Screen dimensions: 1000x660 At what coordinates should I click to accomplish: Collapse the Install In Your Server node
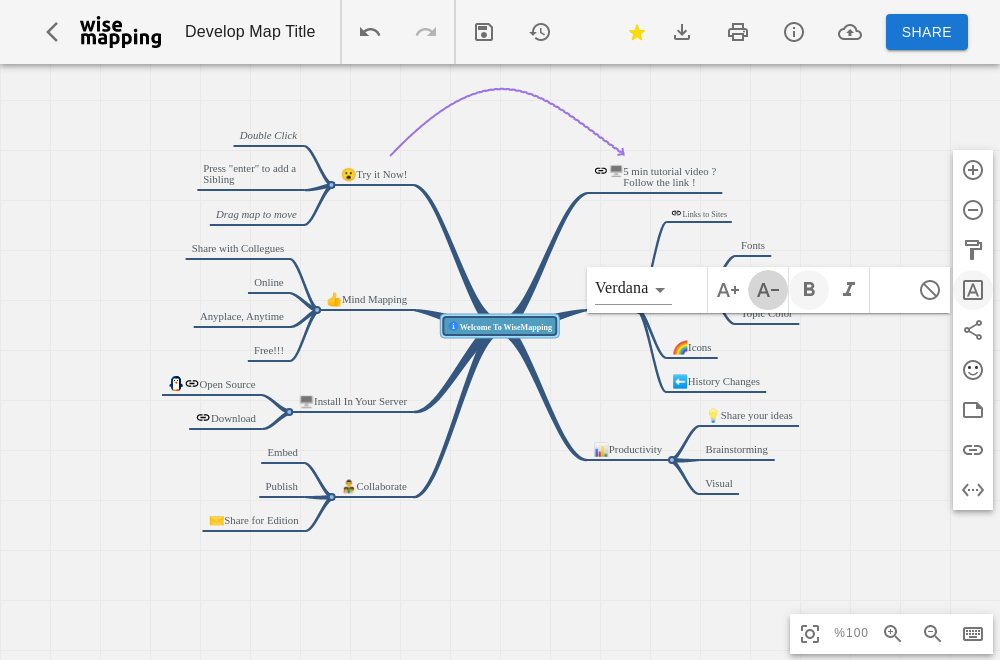click(289, 412)
